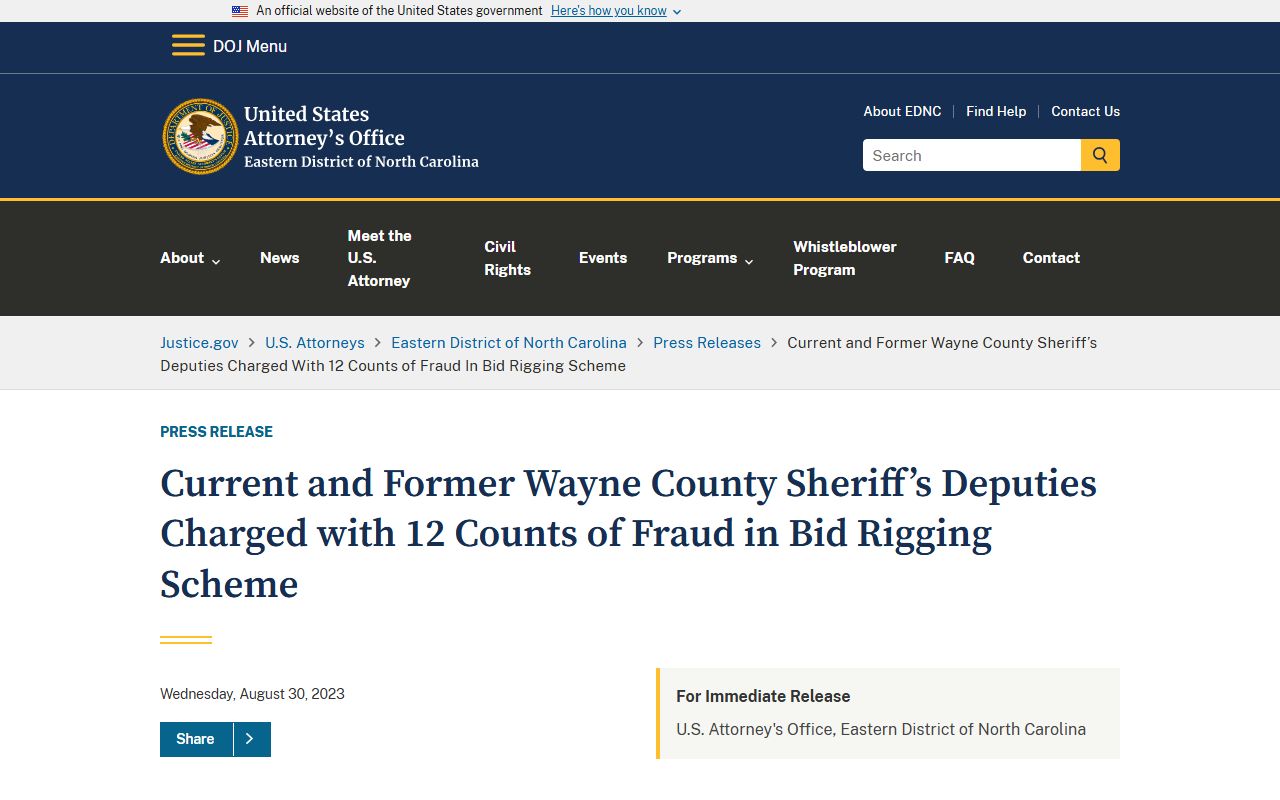Click the yellow search magnifier button
The width and height of the screenshot is (1280, 800).
[x=1100, y=155]
